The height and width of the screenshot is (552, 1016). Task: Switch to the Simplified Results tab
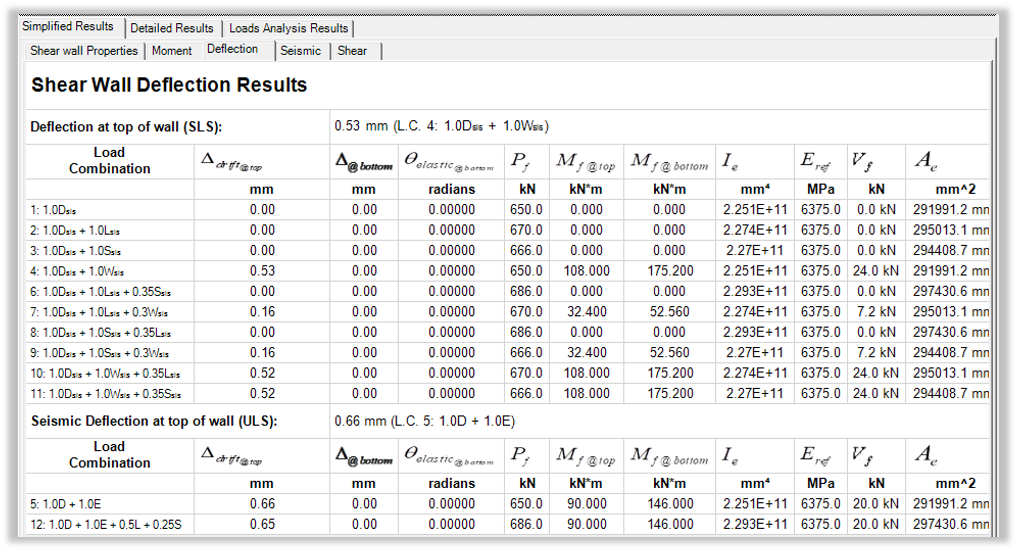pos(69,27)
